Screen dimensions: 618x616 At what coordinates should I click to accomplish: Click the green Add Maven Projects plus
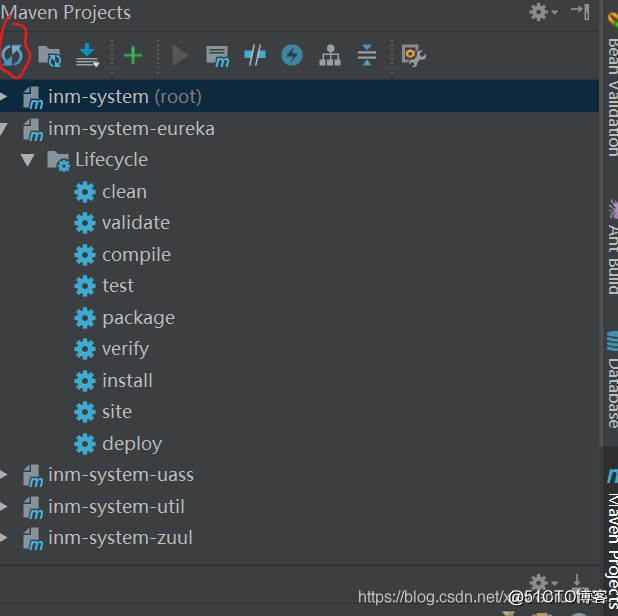(x=133, y=56)
